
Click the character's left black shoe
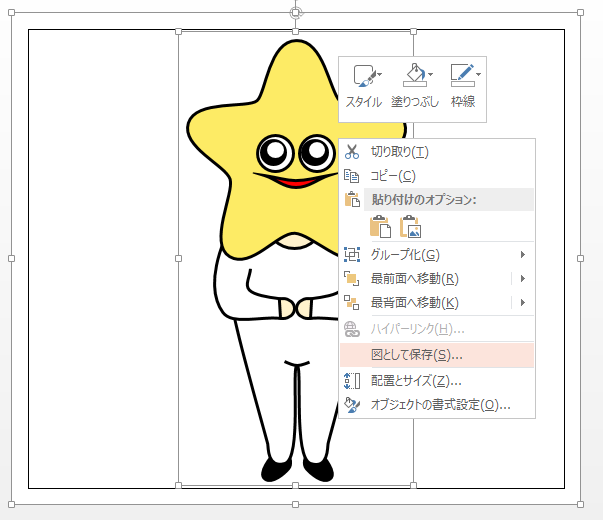(276, 470)
